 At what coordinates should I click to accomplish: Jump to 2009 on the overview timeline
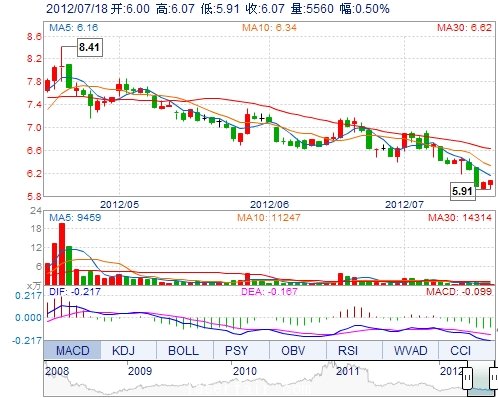[x=140, y=371]
